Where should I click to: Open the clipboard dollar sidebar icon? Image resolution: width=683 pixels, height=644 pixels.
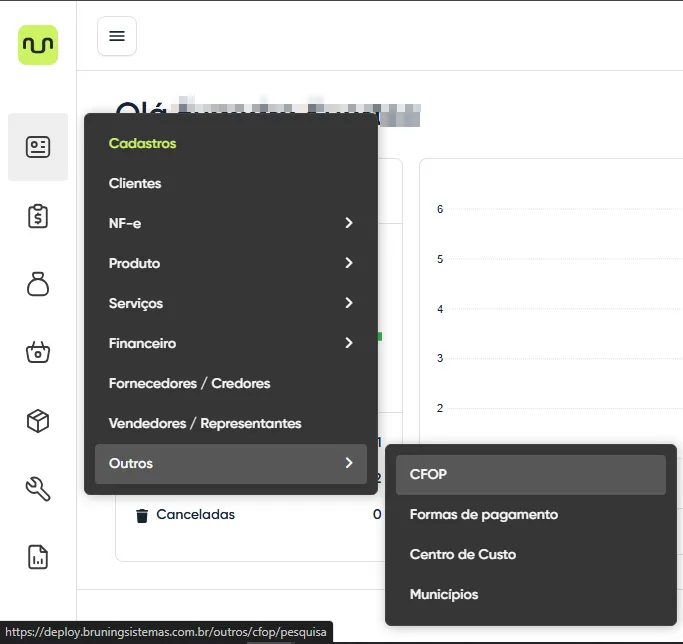[x=38, y=216]
